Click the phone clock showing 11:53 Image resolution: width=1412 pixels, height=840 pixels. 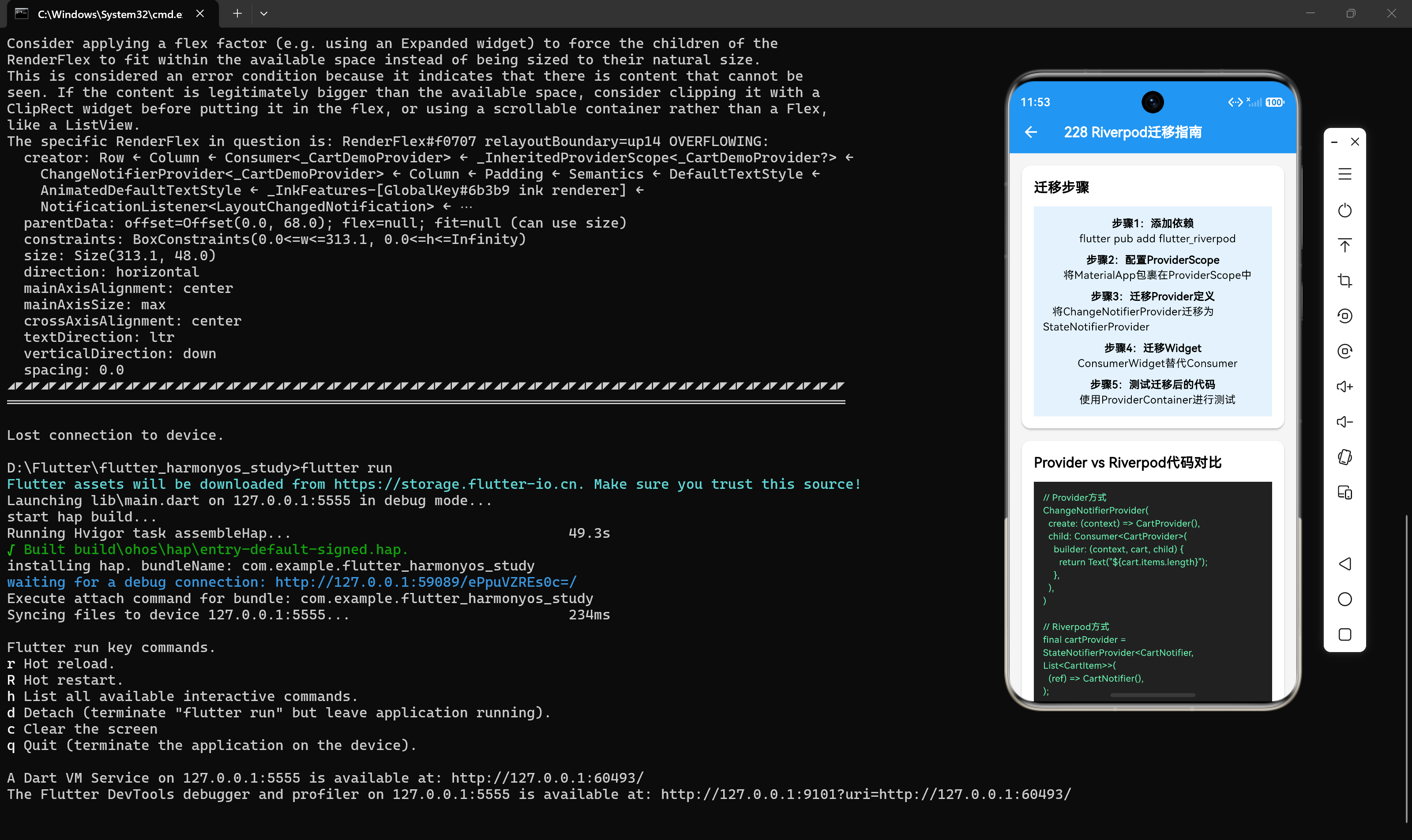1035,102
